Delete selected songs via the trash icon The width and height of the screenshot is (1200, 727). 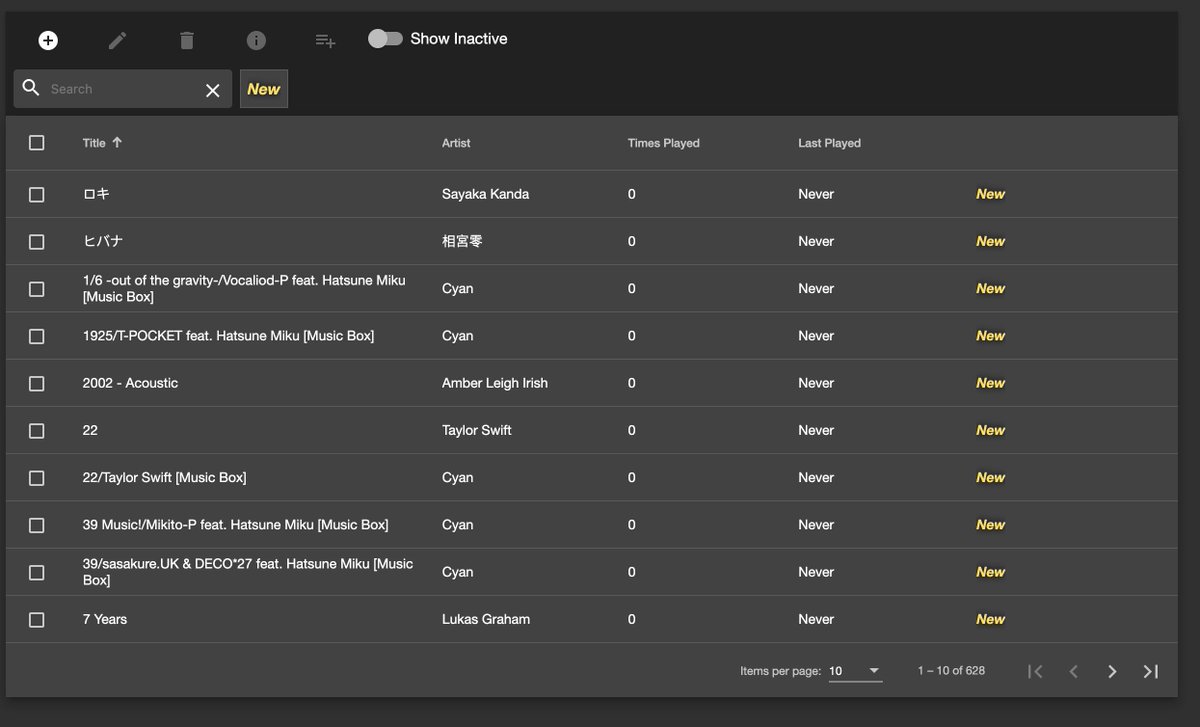click(187, 40)
